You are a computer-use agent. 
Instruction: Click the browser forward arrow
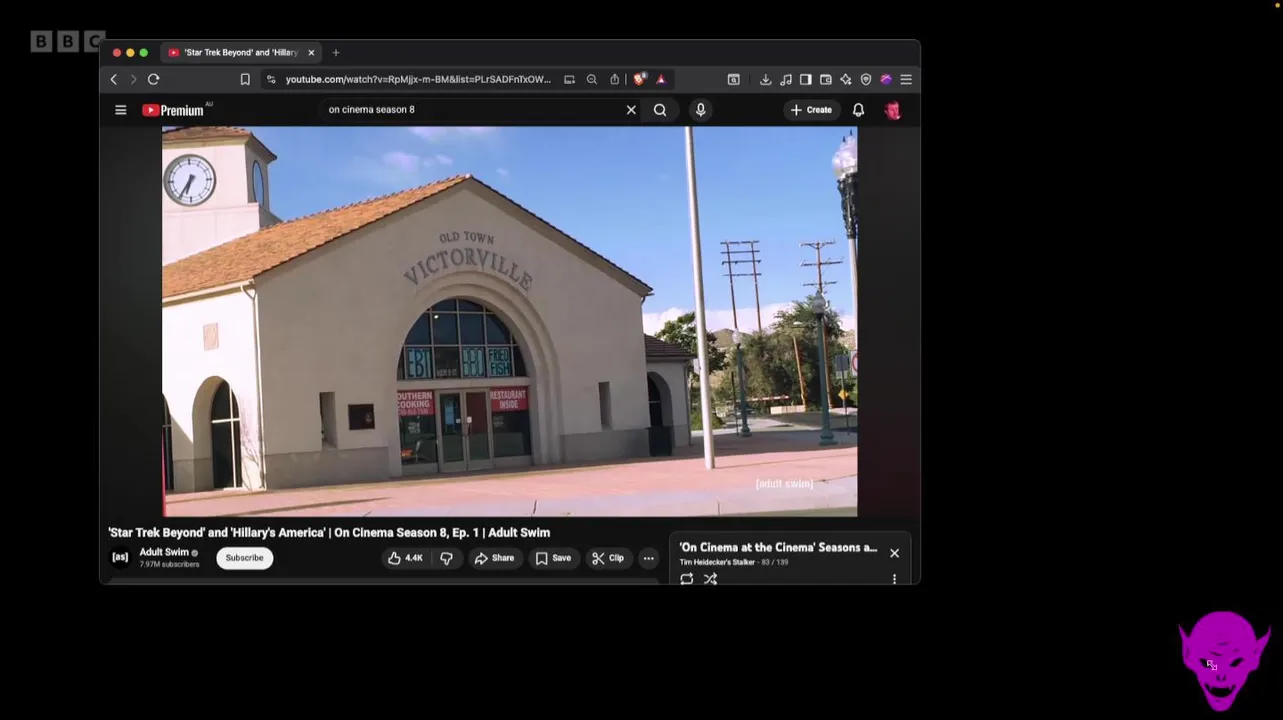(132, 79)
